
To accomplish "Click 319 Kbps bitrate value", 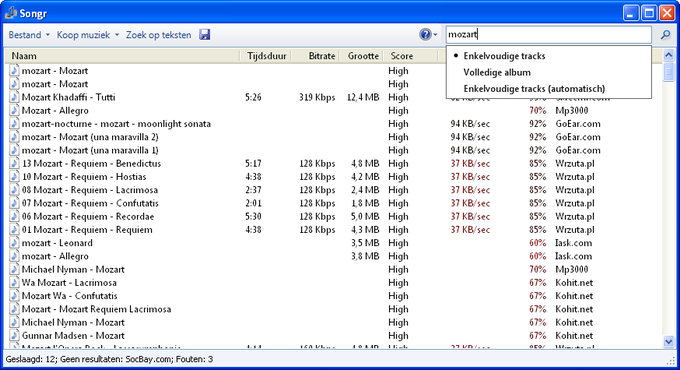I will tap(317, 97).
